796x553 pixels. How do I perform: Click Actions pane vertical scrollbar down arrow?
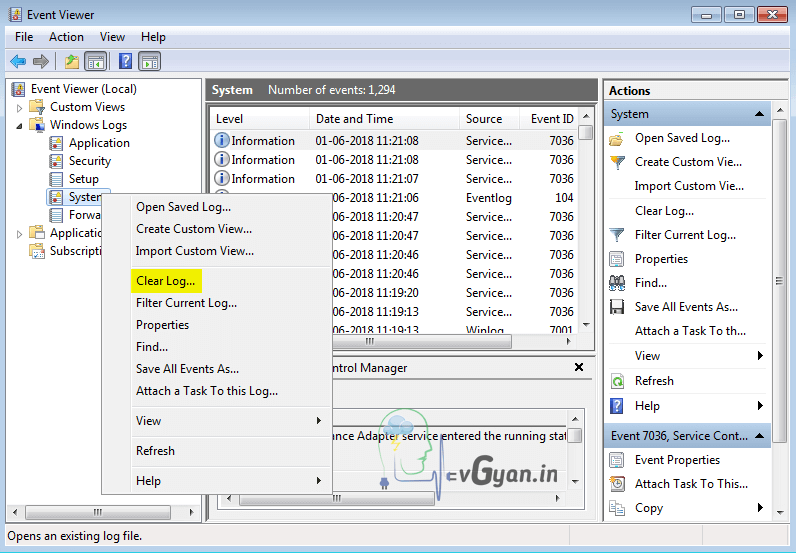[780, 512]
